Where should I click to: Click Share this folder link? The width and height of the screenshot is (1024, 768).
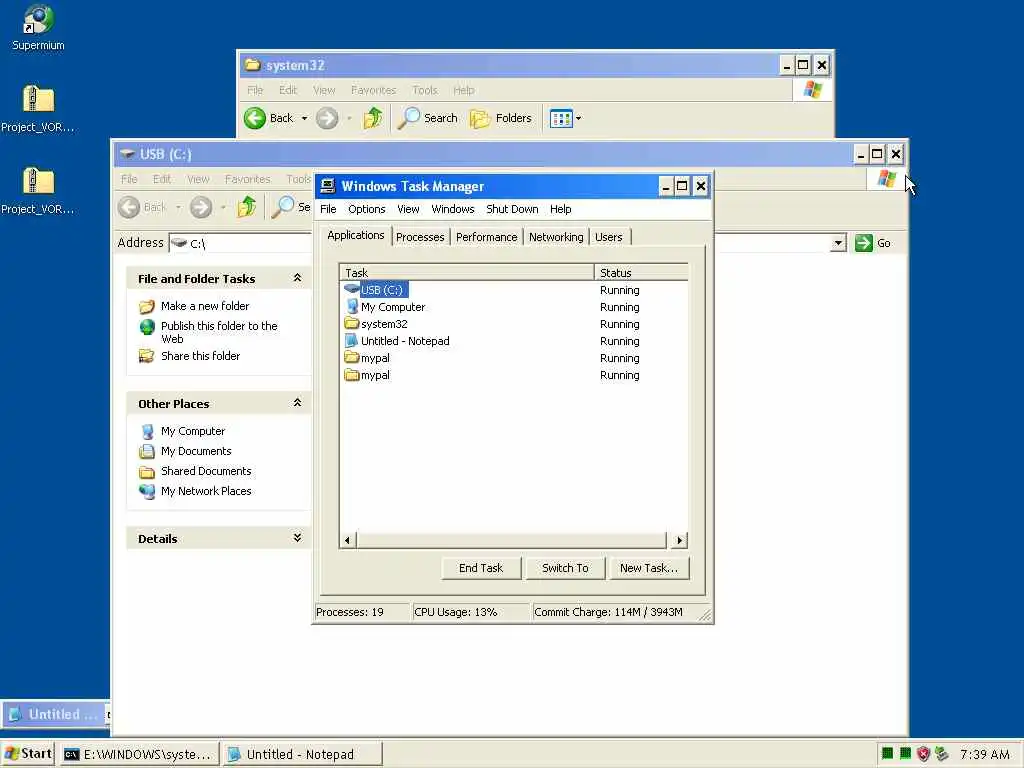coord(200,356)
